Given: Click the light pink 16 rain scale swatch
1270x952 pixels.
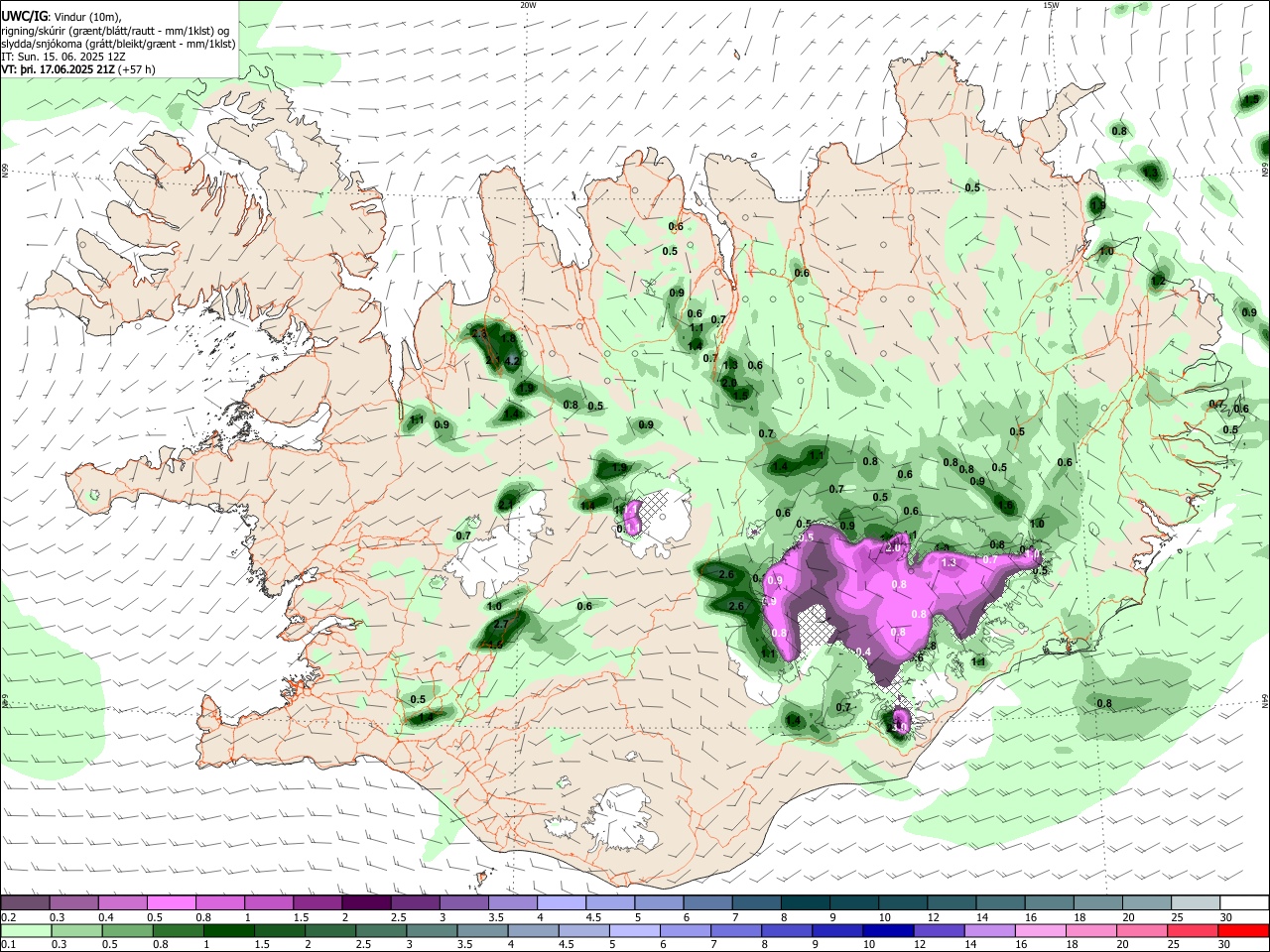Looking at the screenshot, I should point(1040,930).
